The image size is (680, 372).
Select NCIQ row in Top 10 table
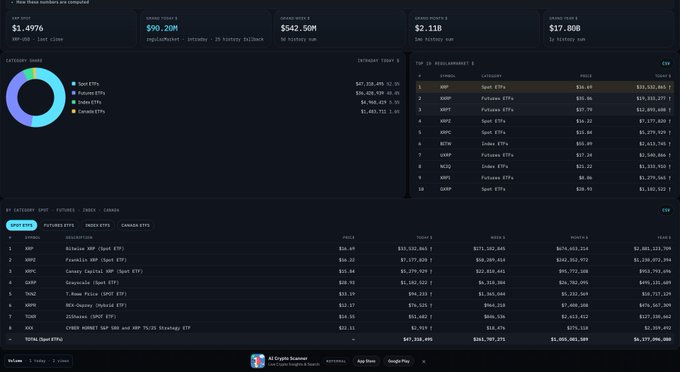[544, 166]
